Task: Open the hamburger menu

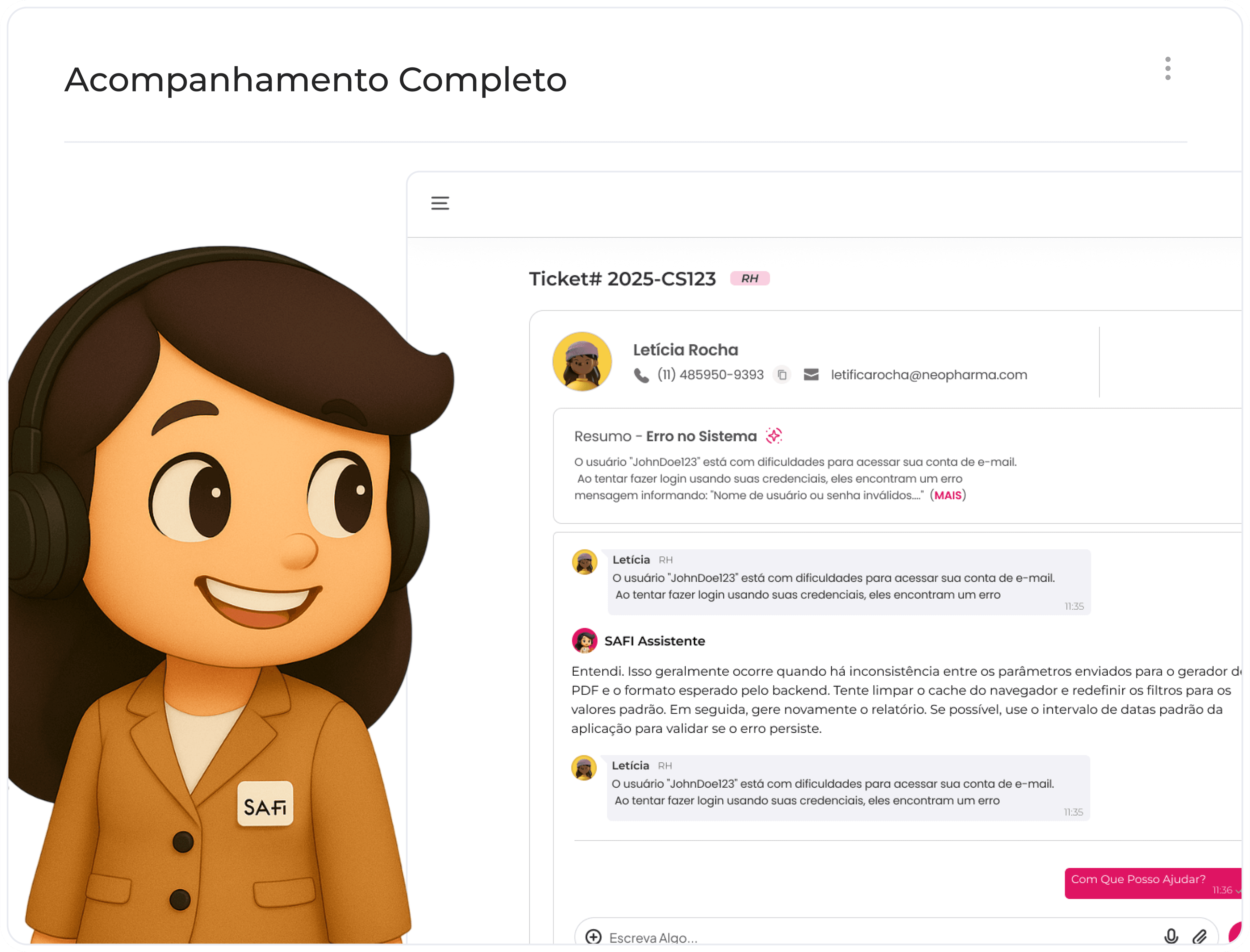Action: (440, 203)
